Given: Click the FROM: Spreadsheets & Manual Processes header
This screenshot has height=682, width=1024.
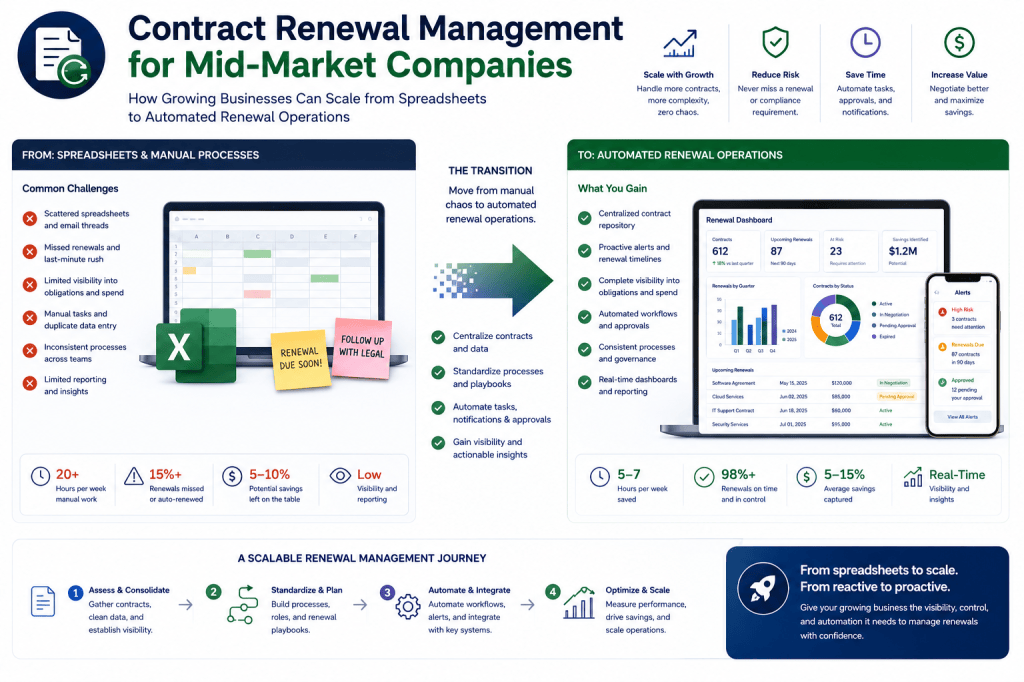Looking at the screenshot, I should [x=214, y=155].
